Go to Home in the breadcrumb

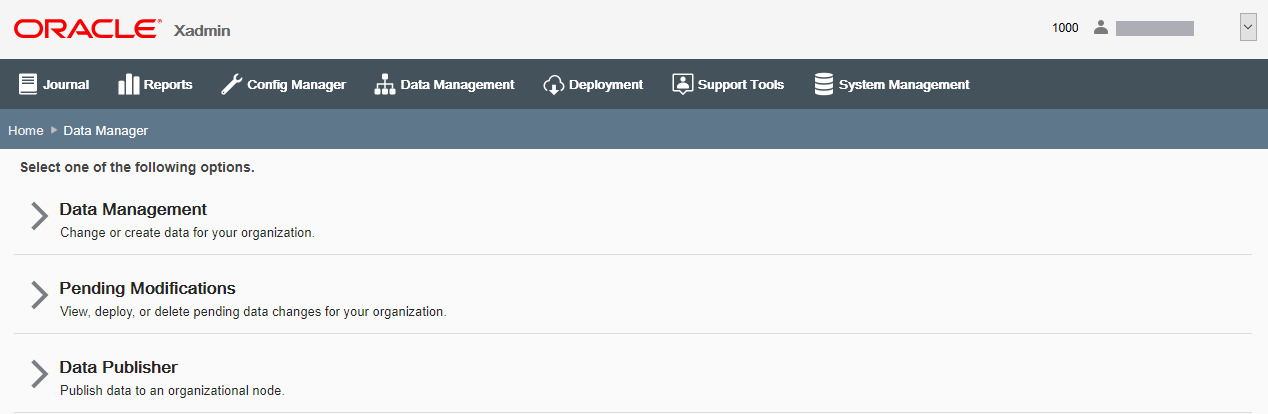(26, 131)
